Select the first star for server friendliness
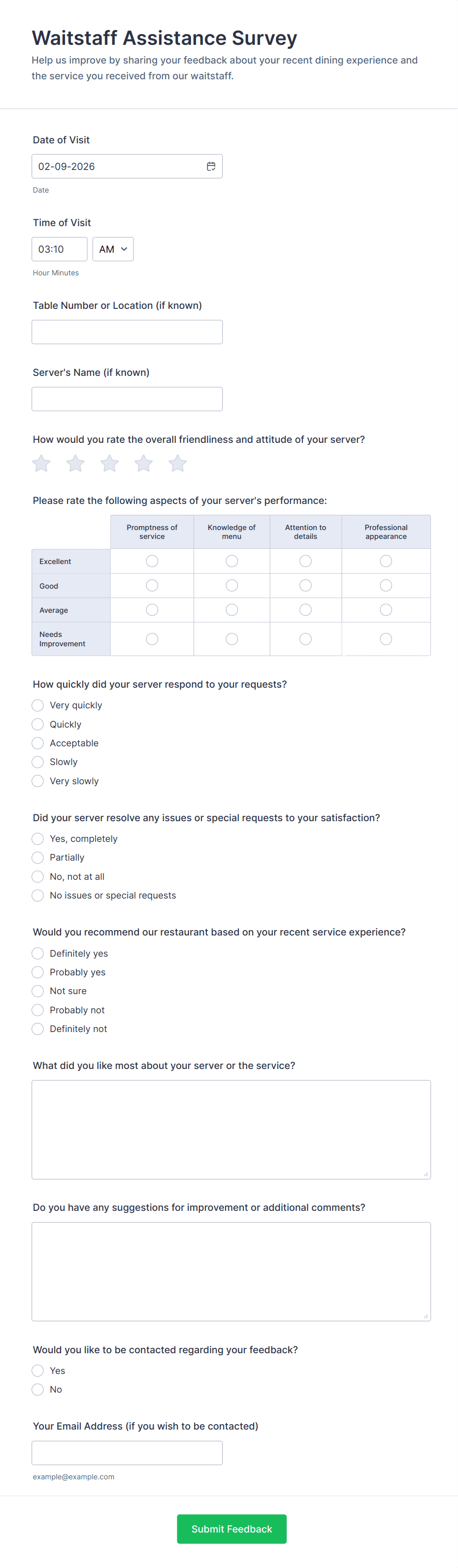 [41, 463]
